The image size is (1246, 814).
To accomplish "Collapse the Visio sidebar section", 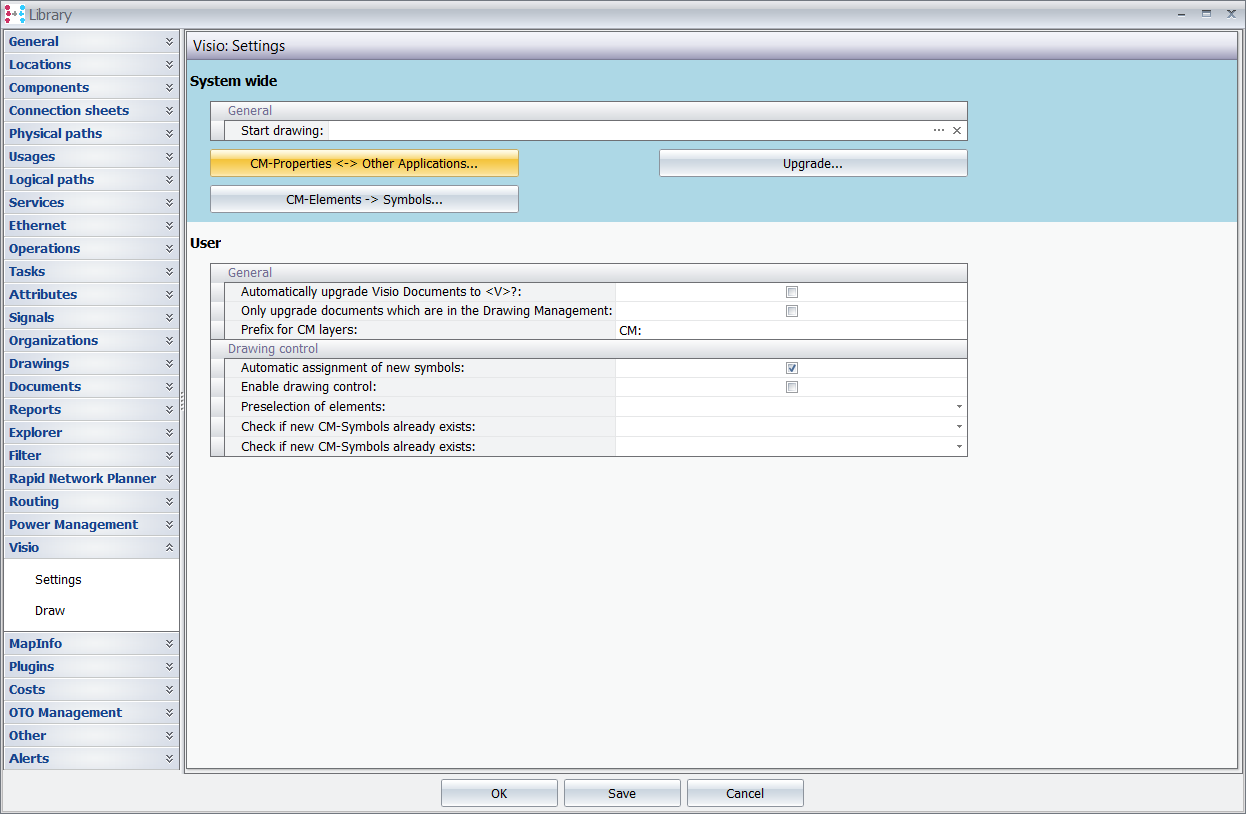I will [x=91, y=548].
